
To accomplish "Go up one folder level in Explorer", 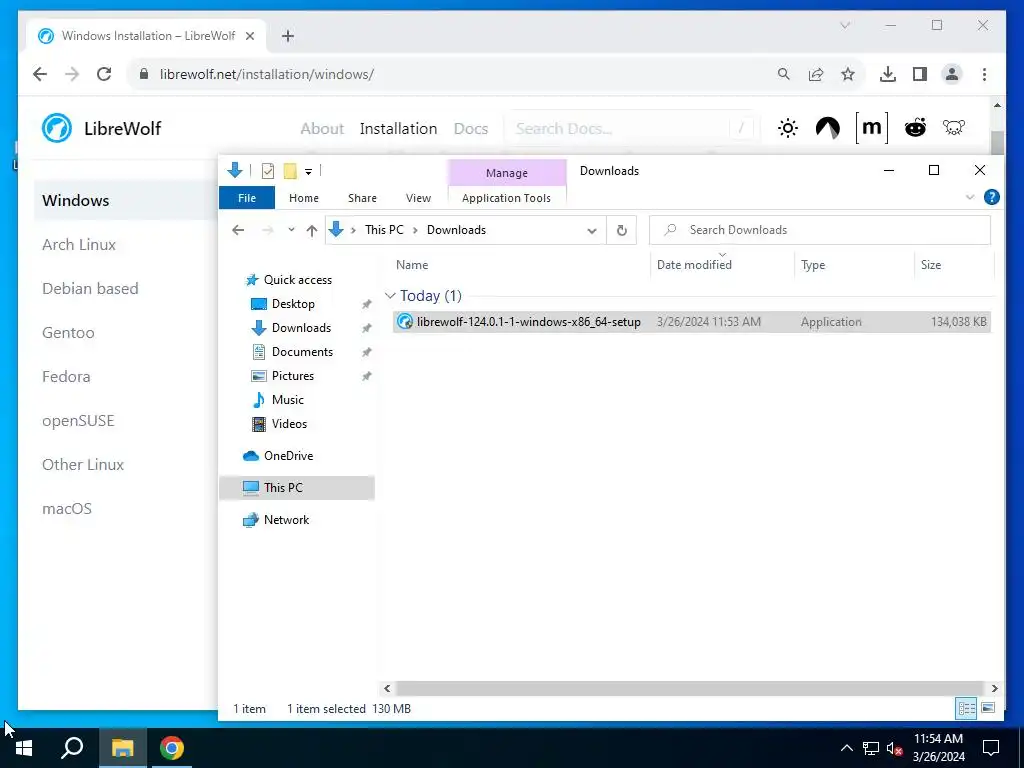I will coord(312,230).
